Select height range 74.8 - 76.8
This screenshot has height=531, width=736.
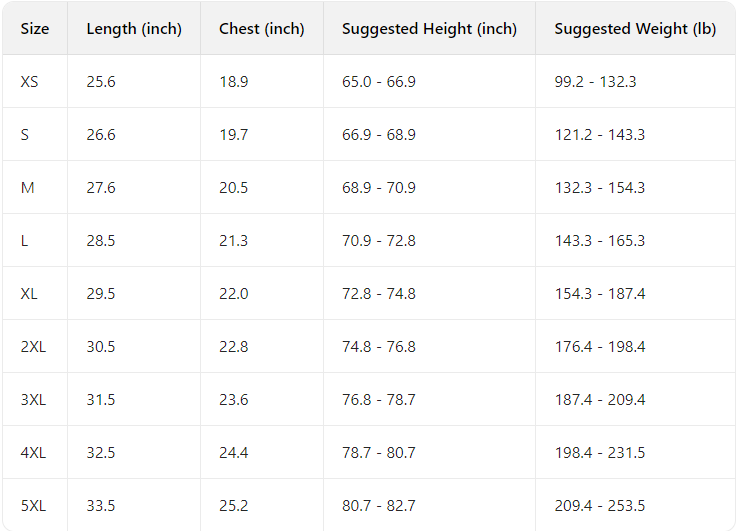[379, 347]
